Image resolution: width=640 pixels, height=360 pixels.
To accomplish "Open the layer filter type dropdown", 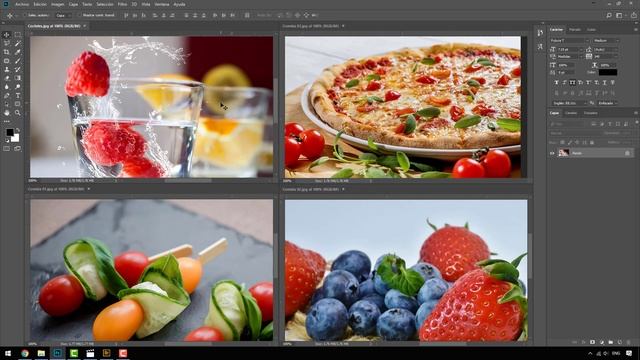I will pos(567,124).
